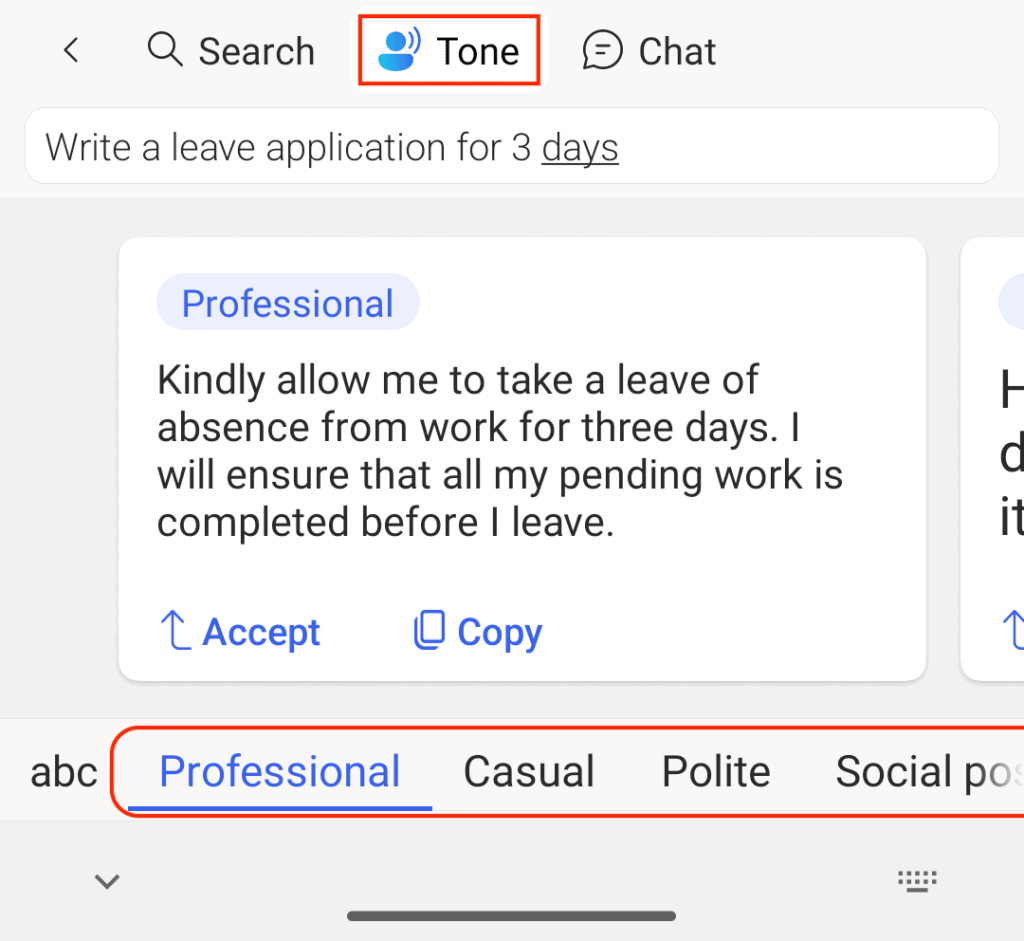Collapse the keyboard panel with the down chevron
Viewport: 1024px width, 941px height.
pos(106,881)
